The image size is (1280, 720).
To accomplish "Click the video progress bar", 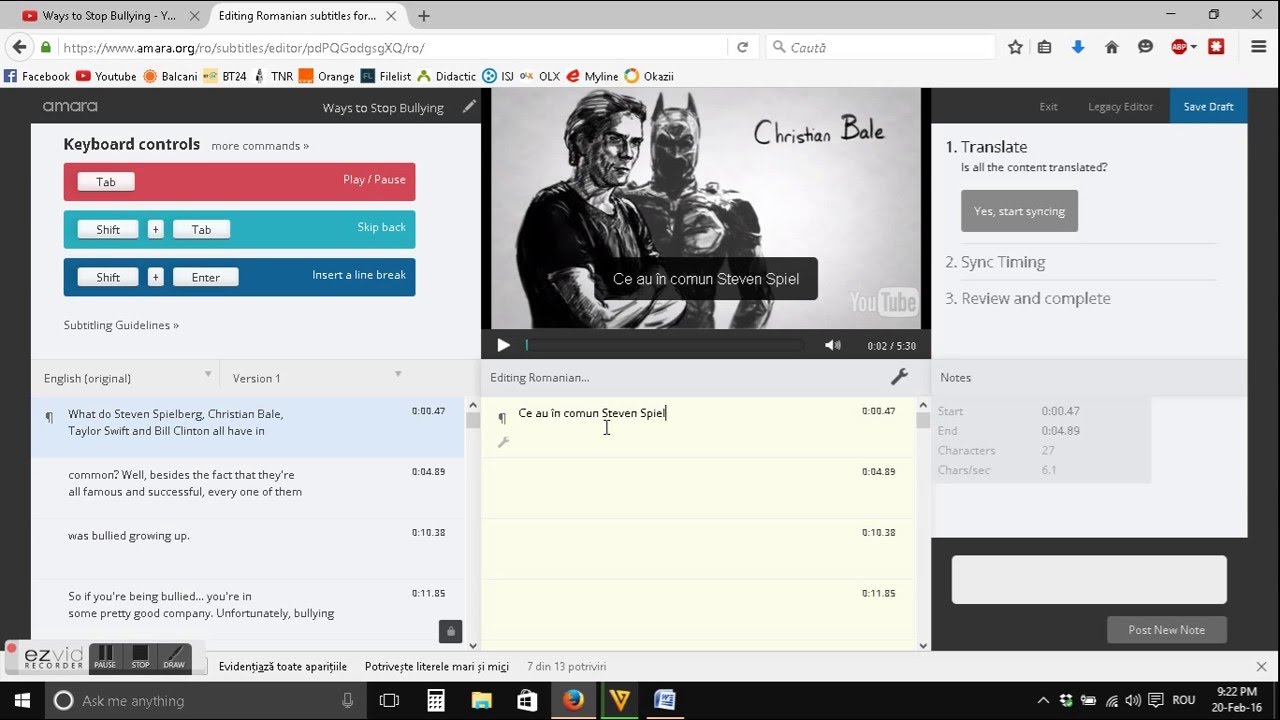I will (x=665, y=345).
